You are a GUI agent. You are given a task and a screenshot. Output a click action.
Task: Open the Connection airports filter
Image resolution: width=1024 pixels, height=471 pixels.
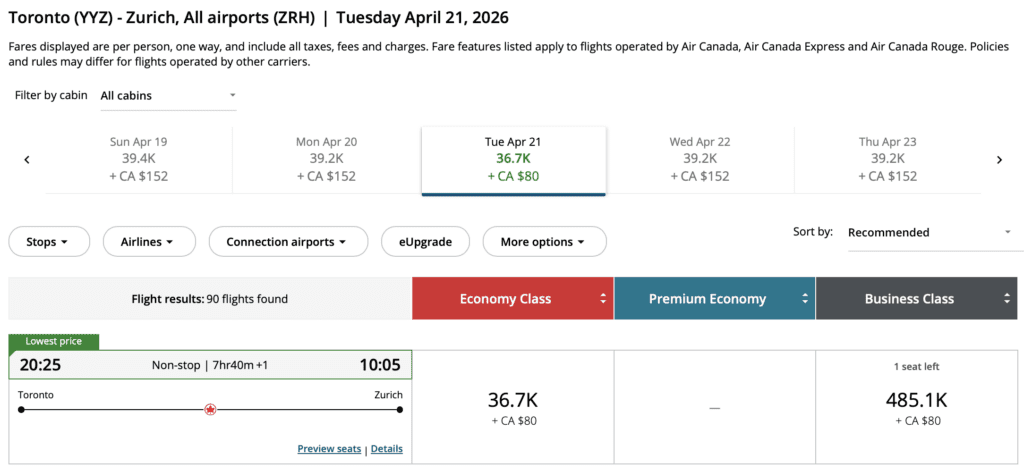point(287,242)
